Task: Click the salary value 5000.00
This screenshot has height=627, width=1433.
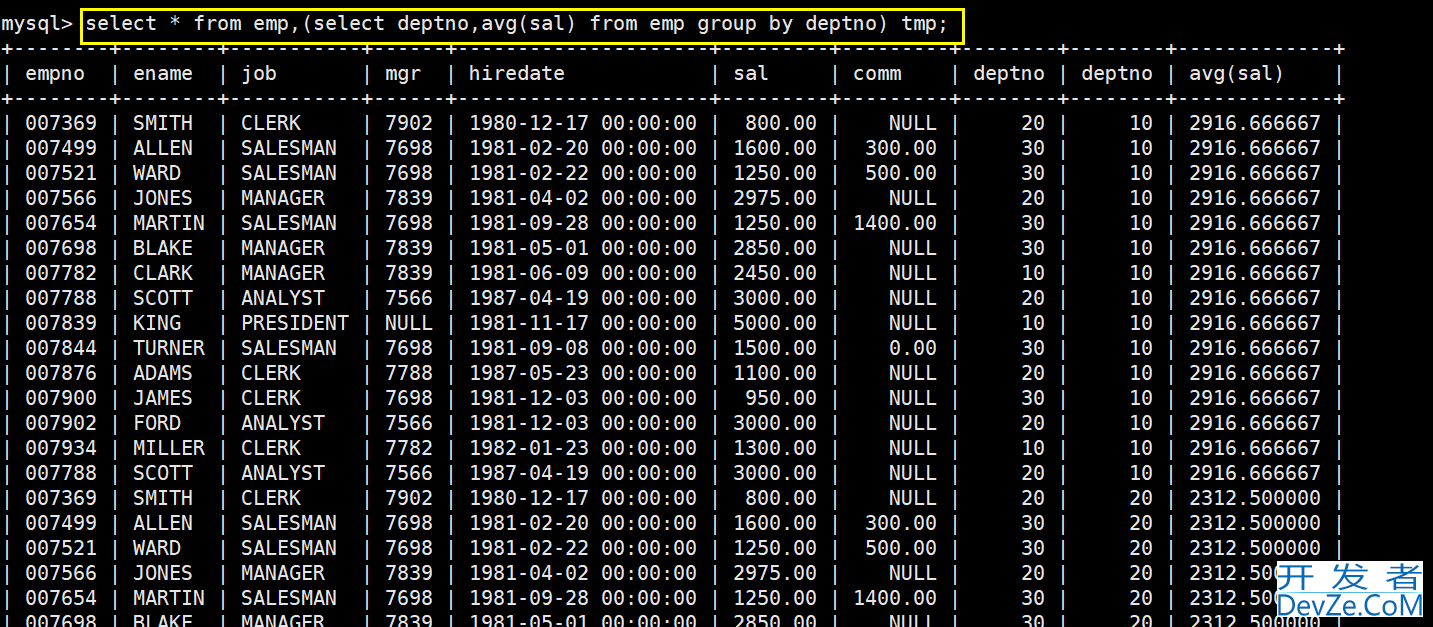Action: pyautogui.click(x=775, y=323)
